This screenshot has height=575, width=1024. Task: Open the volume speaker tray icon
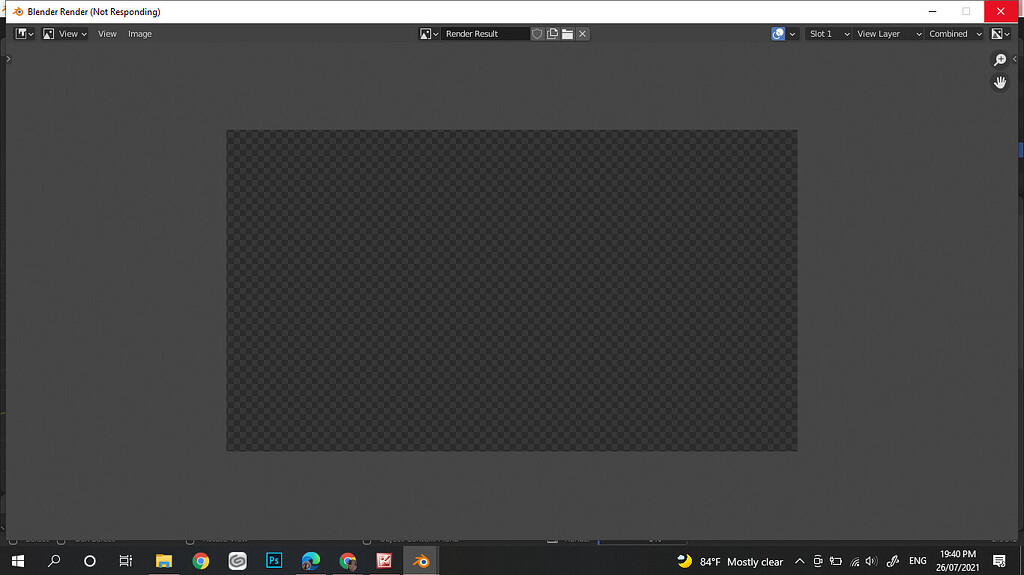[x=871, y=561]
